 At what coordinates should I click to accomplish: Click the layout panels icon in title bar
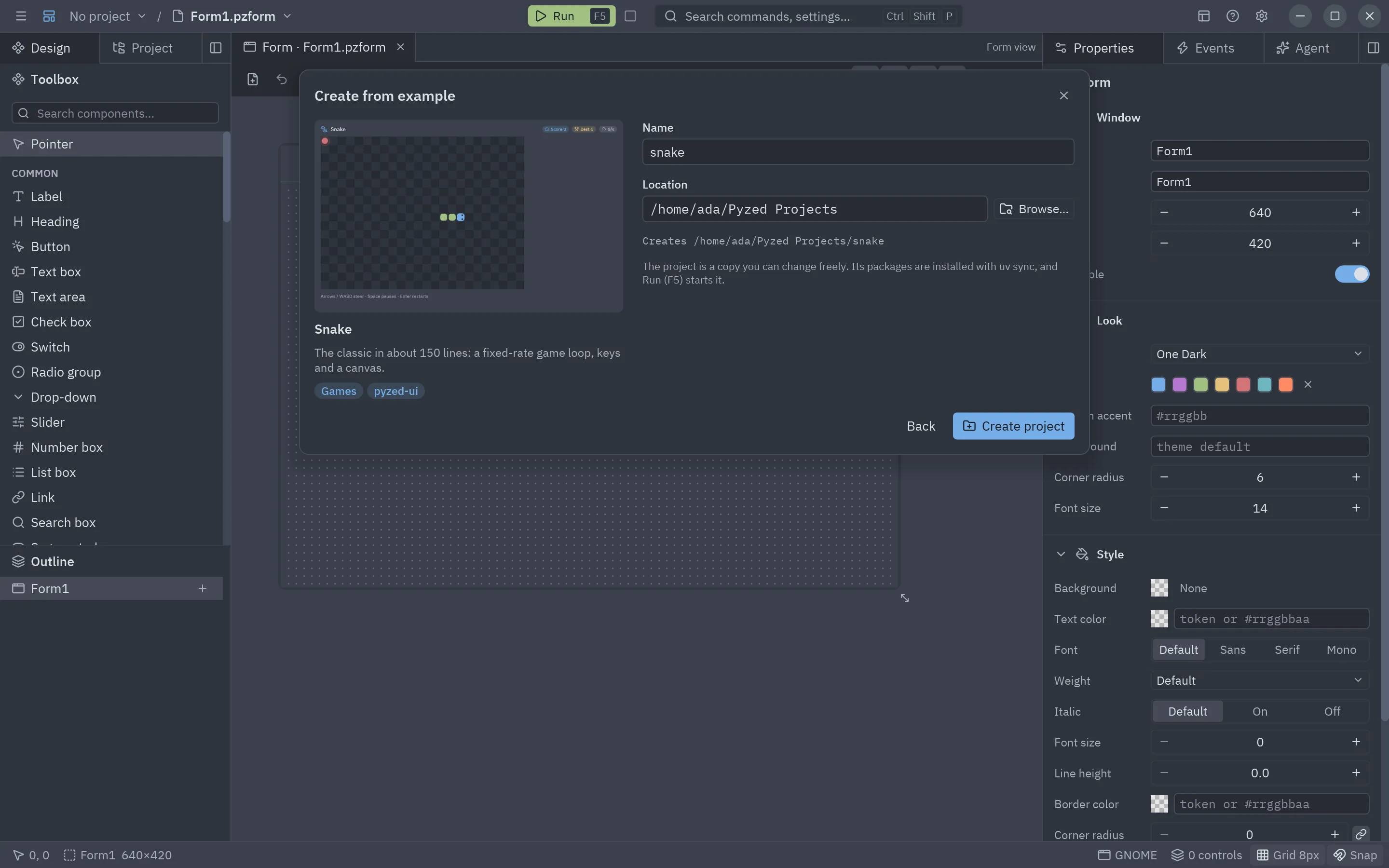1204,16
